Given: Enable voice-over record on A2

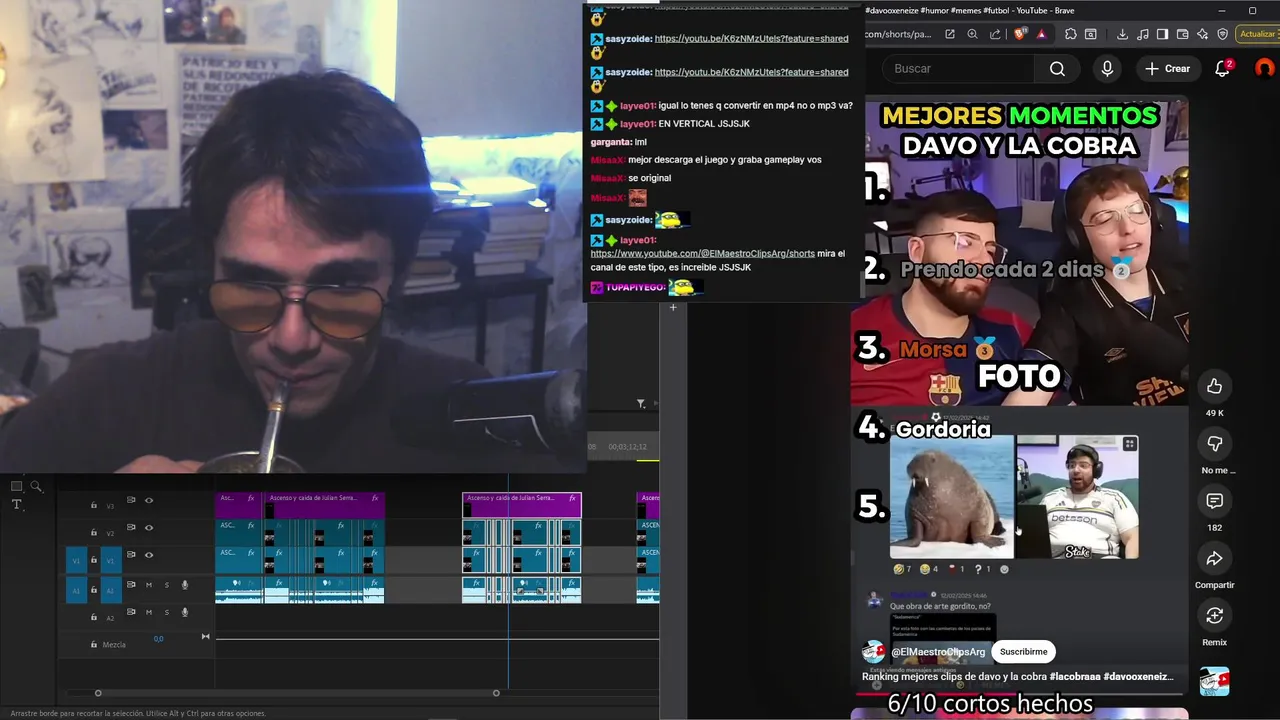Looking at the screenshot, I should 185,612.
